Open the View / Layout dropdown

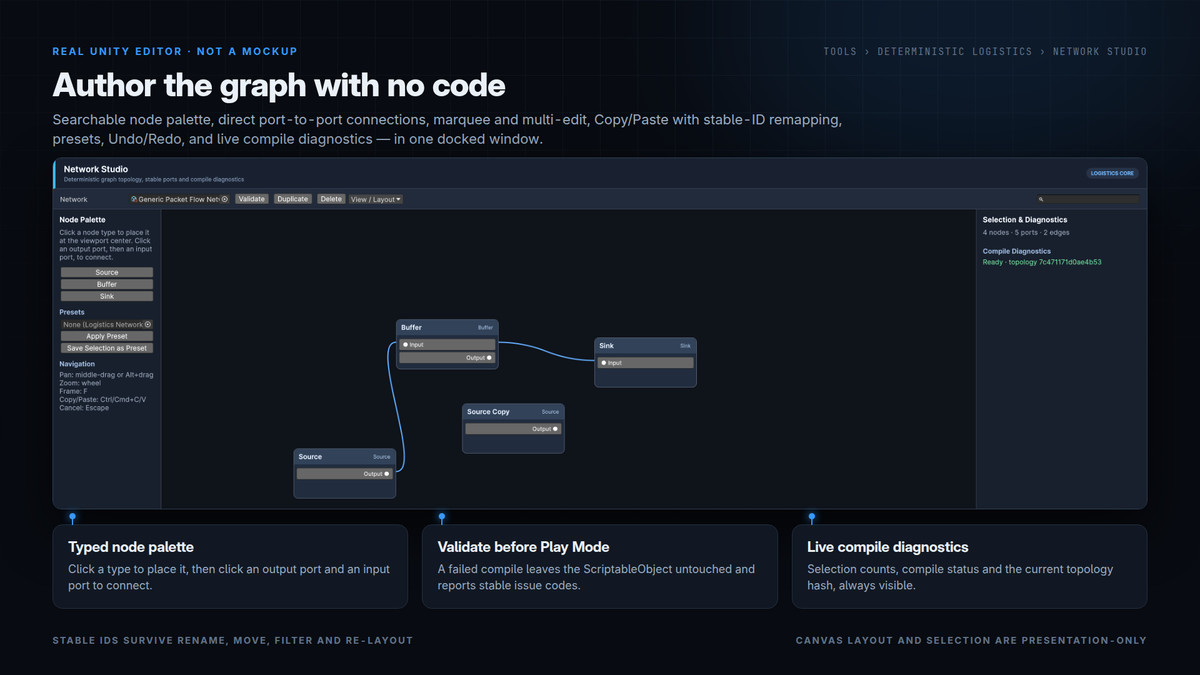(x=375, y=199)
